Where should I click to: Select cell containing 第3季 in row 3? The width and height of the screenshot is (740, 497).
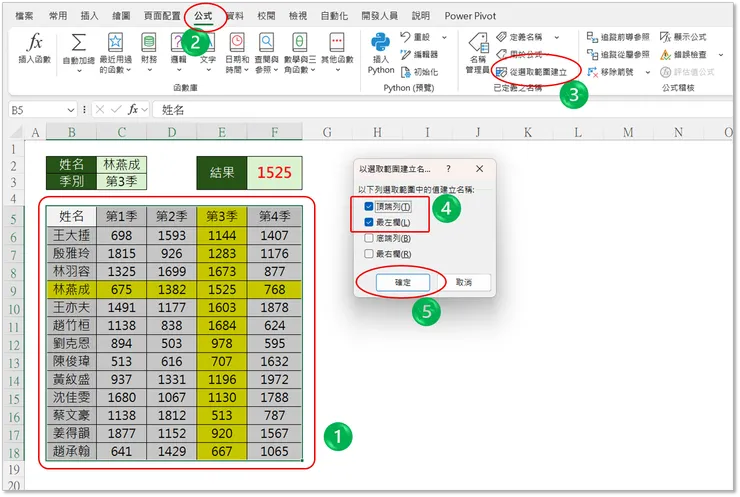[122, 181]
